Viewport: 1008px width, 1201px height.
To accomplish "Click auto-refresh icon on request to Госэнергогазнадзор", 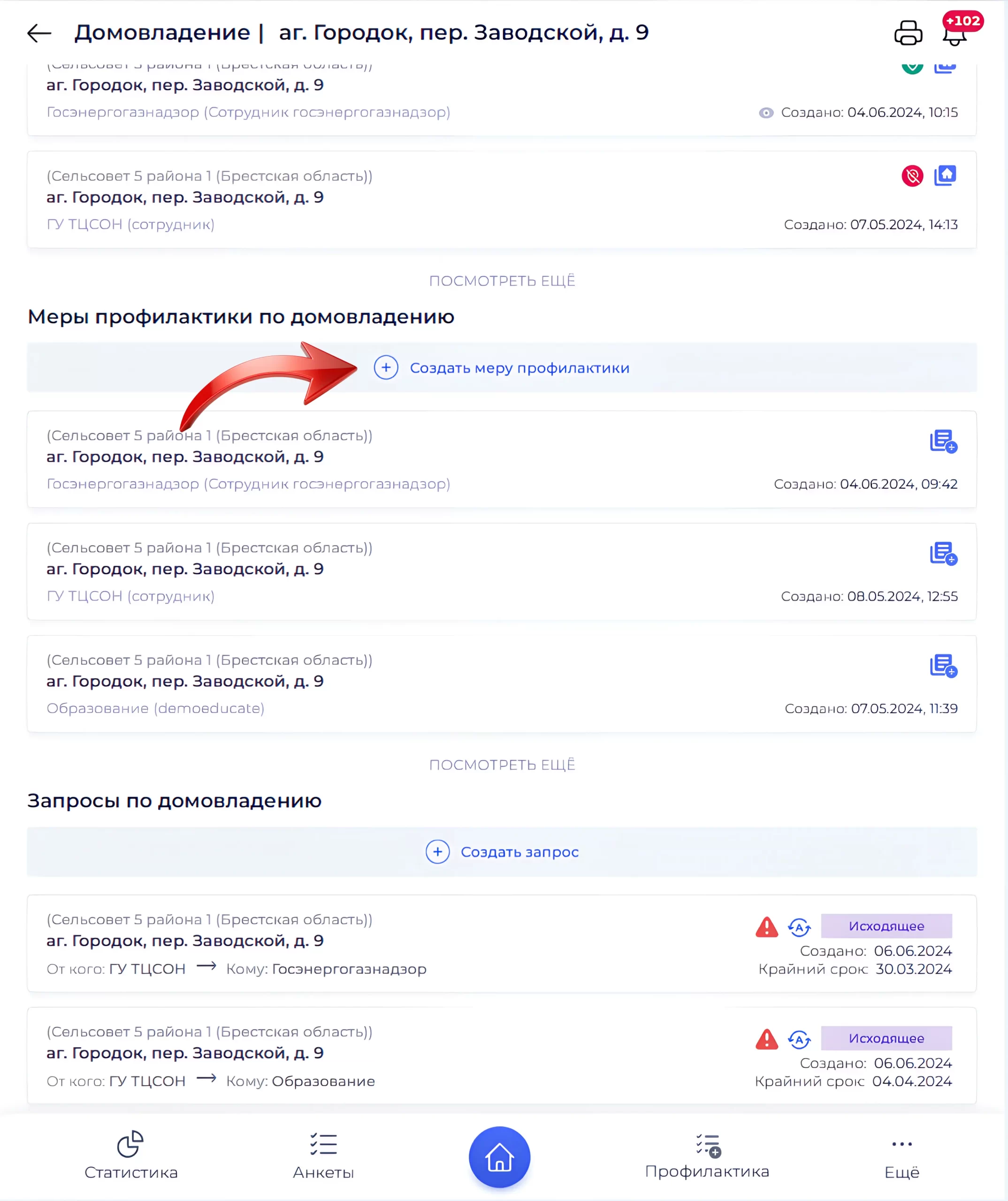I will click(799, 927).
